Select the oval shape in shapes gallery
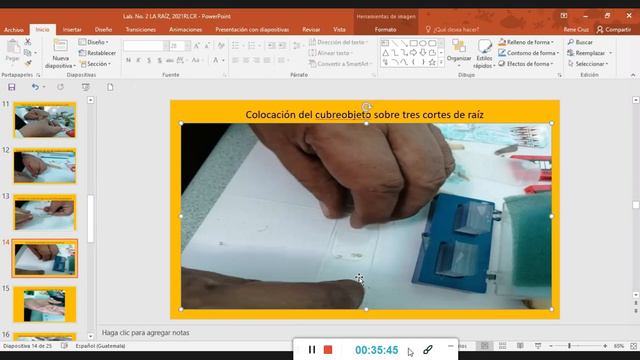Image resolution: width=640 pixels, height=360 pixels. point(423,43)
